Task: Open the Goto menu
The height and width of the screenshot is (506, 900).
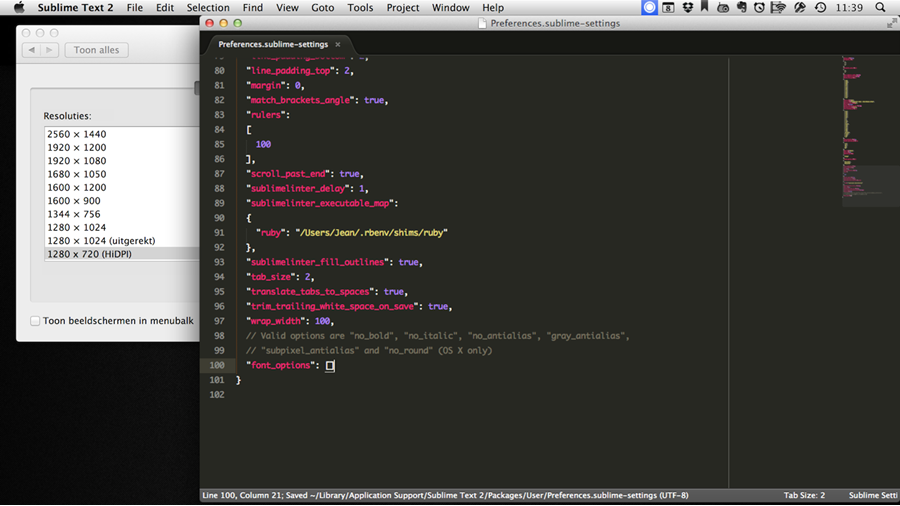Action: pos(323,7)
